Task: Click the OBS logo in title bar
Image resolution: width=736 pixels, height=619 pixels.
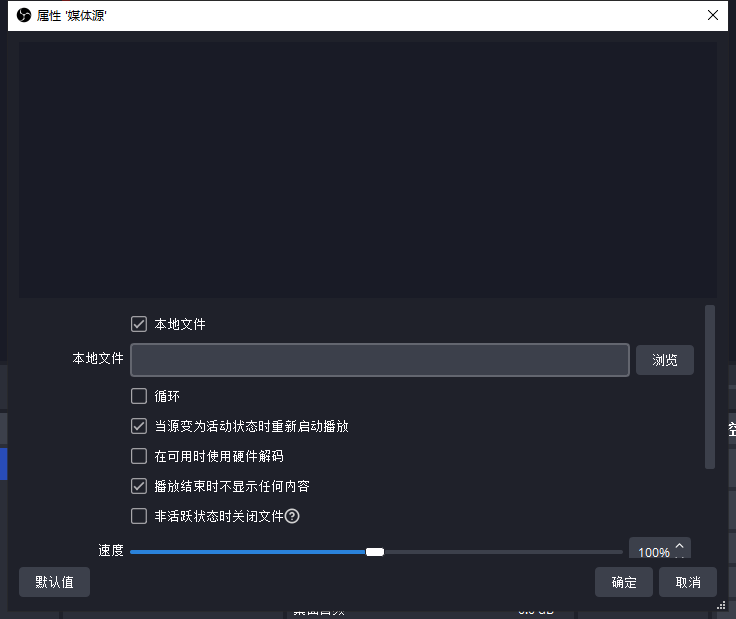Action: [x=24, y=16]
